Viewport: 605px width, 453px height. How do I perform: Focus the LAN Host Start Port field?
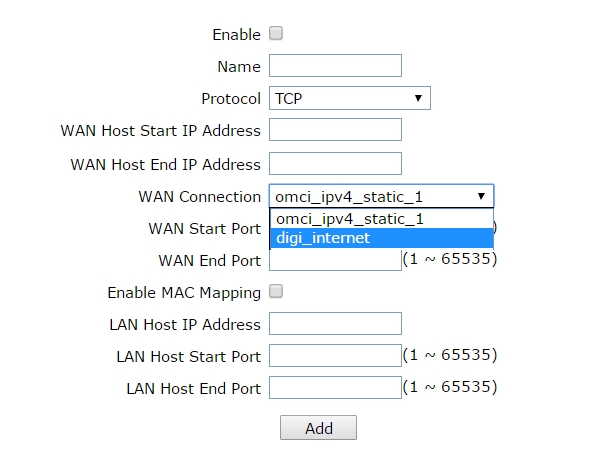[335, 356]
